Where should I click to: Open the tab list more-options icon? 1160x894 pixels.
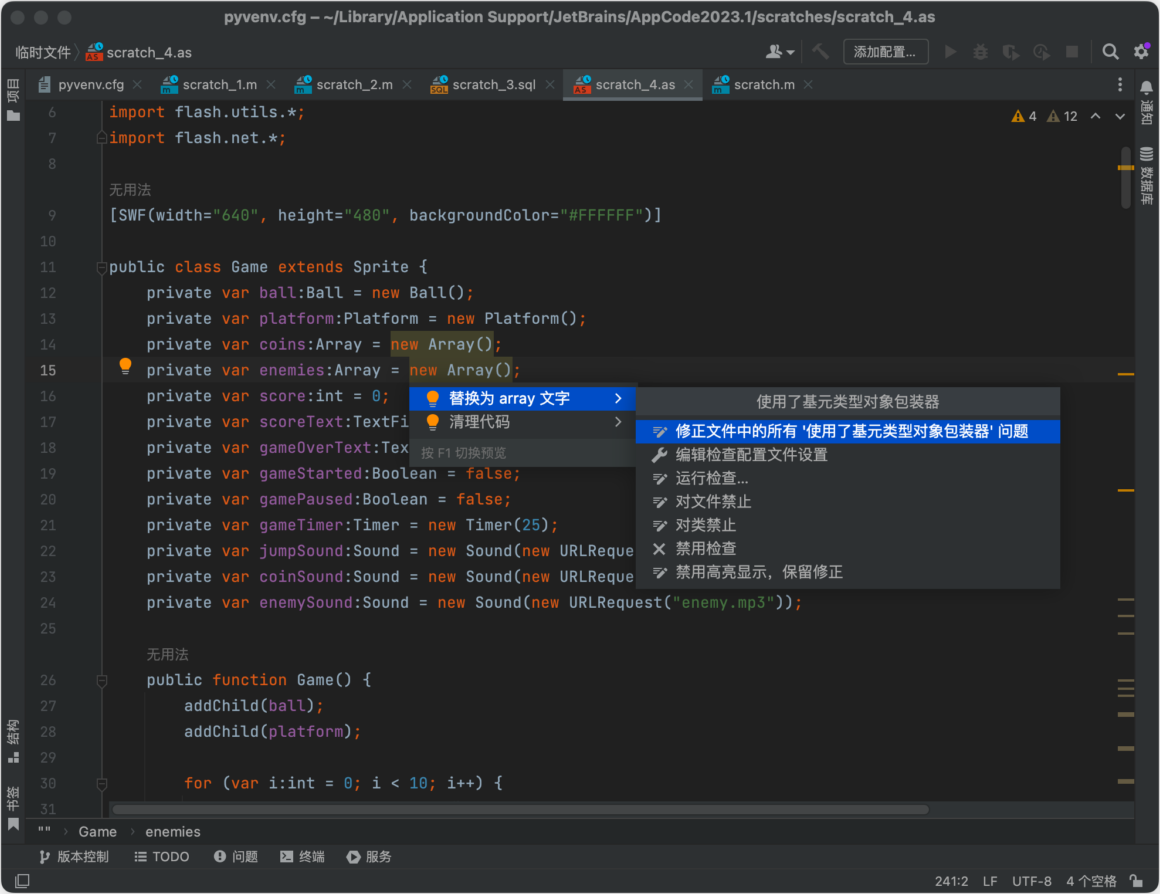pos(1120,85)
